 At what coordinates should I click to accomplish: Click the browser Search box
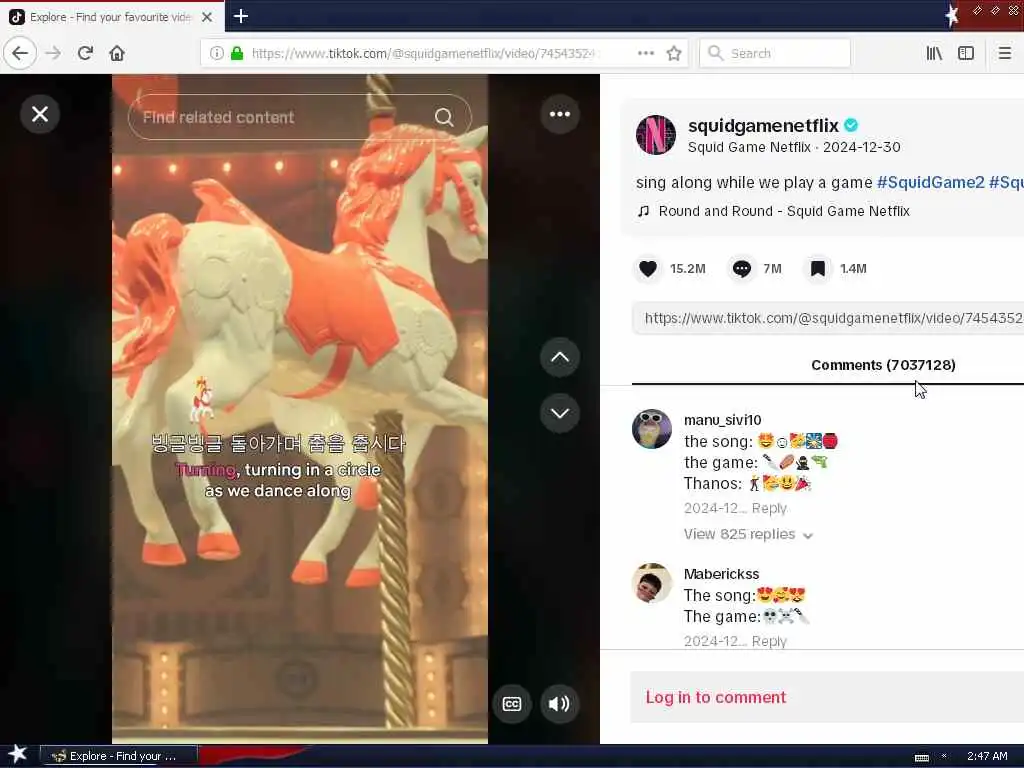775,53
